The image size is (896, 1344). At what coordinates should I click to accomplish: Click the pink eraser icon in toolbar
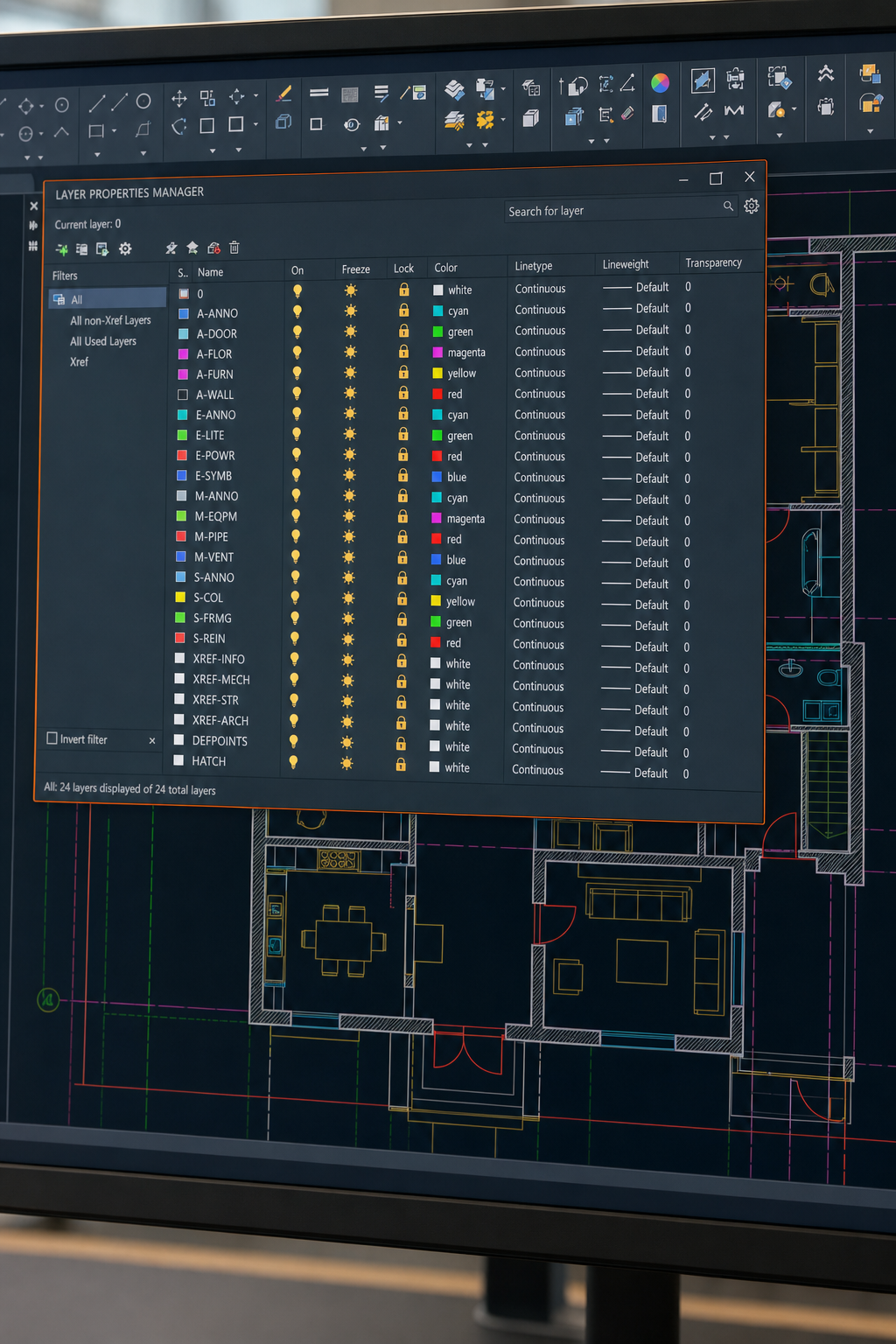coord(628,113)
